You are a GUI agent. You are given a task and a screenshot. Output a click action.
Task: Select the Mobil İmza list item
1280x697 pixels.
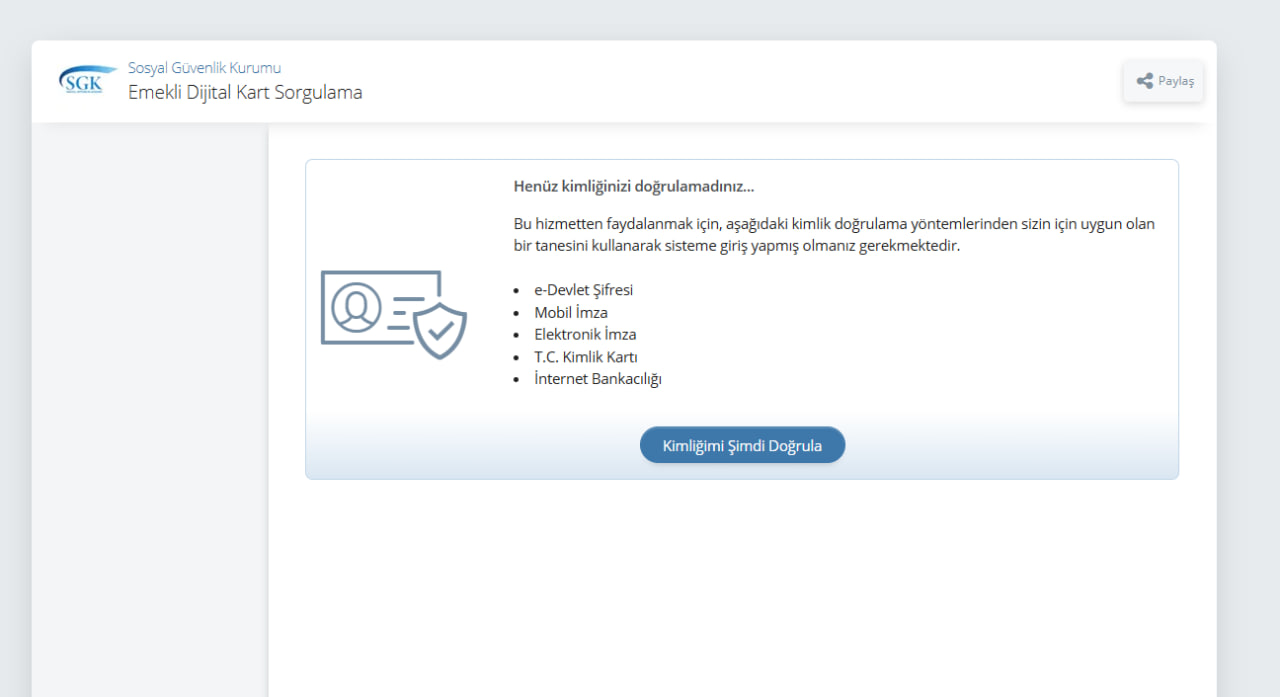570,312
